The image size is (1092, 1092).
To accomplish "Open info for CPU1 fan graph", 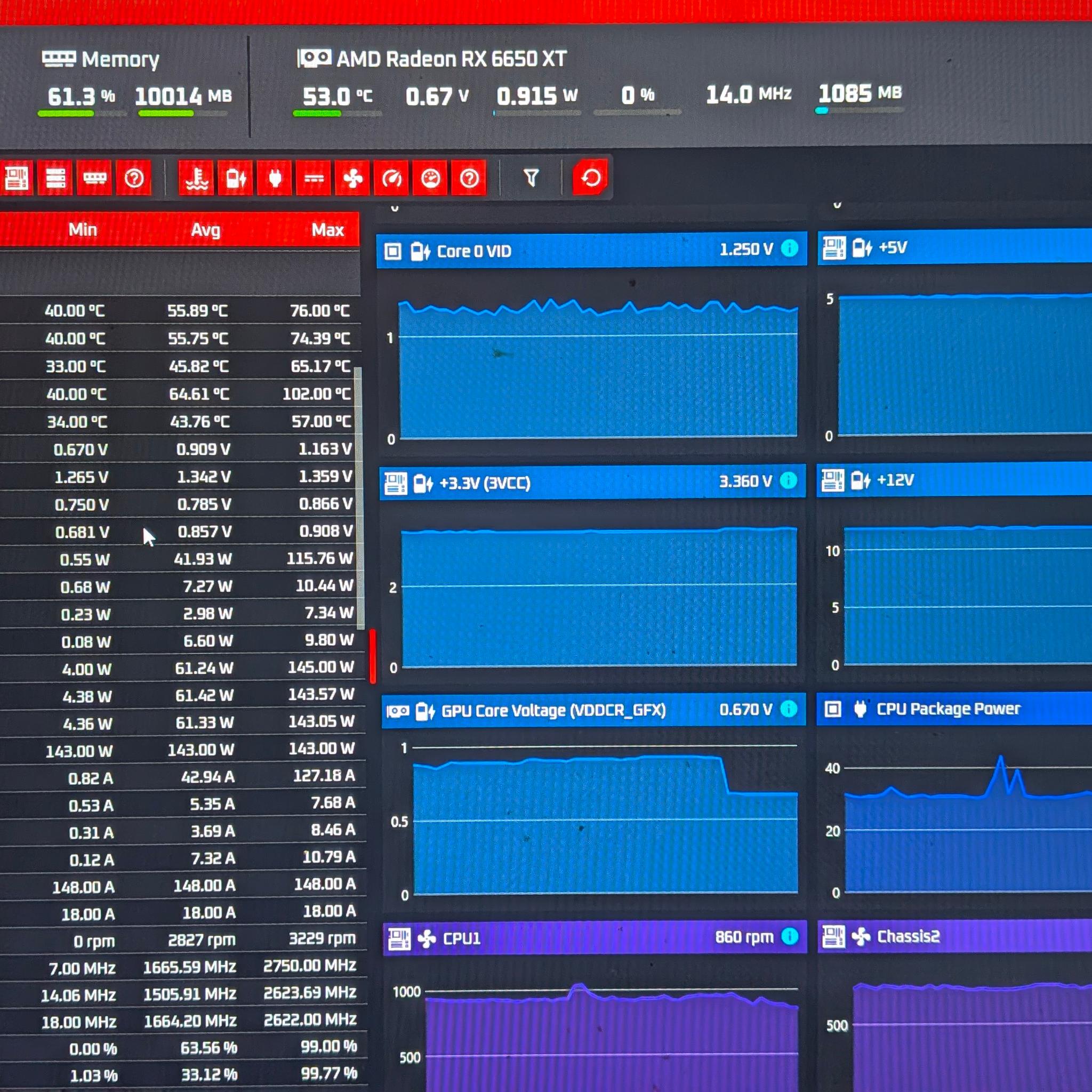I will 790,936.
